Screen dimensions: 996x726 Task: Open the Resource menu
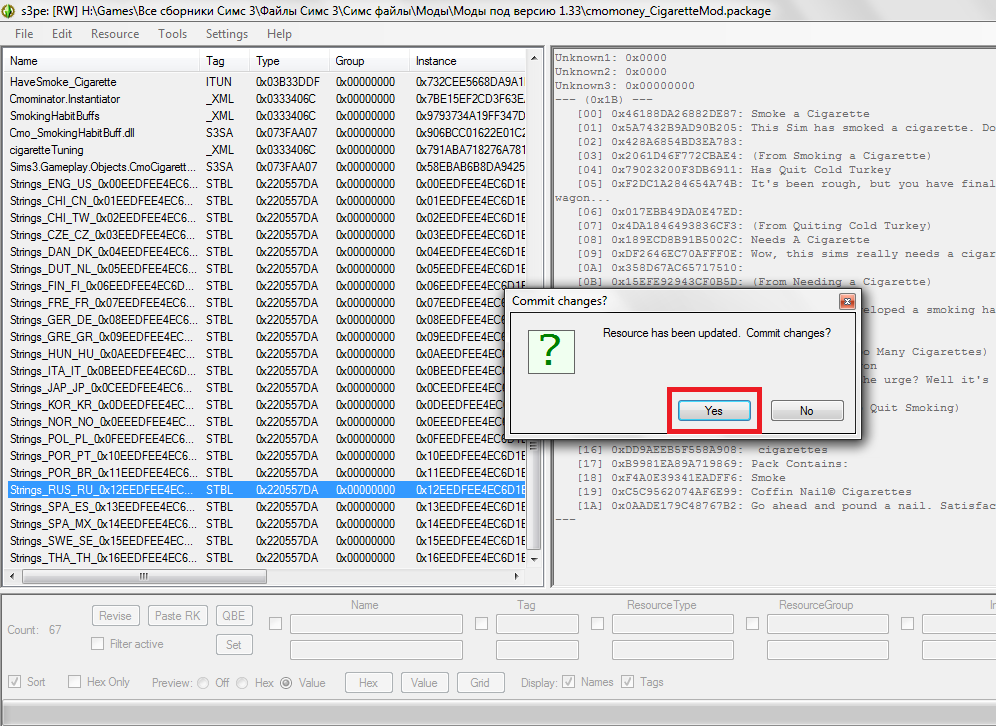[x=115, y=34]
